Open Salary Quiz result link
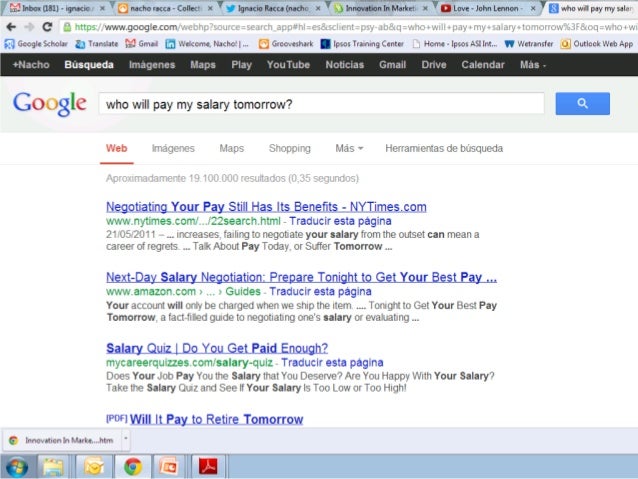This screenshot has height=479, width=638. click(217, 348)
